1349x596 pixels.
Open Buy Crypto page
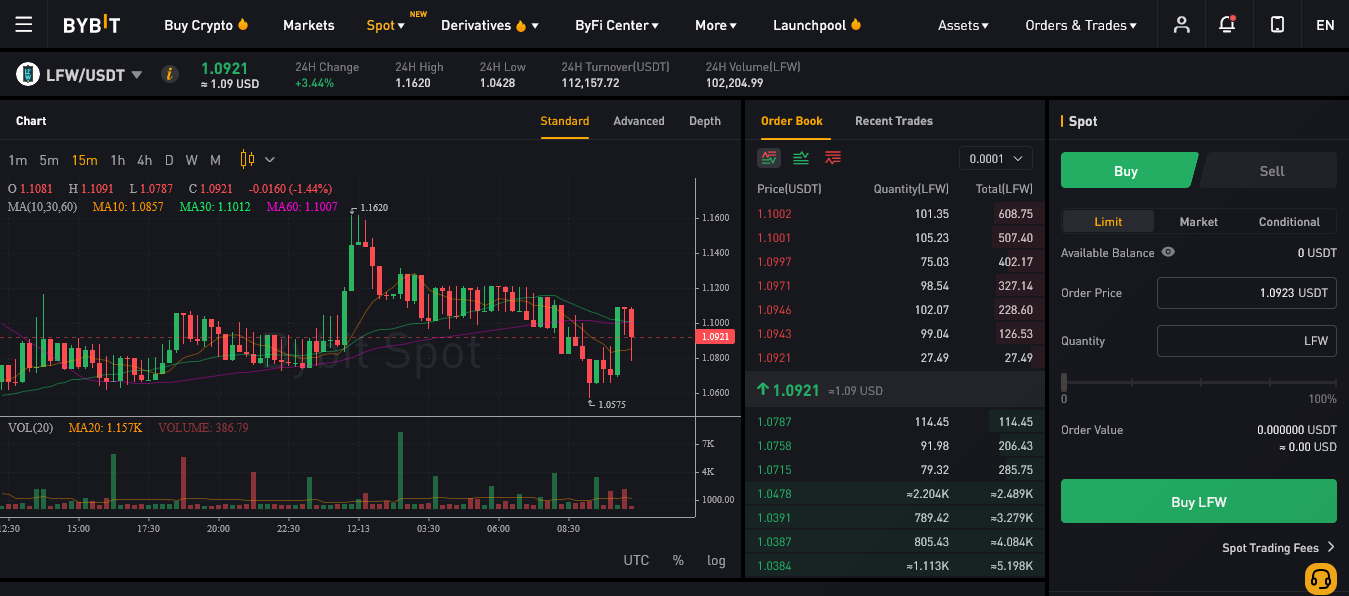point(198,25)
